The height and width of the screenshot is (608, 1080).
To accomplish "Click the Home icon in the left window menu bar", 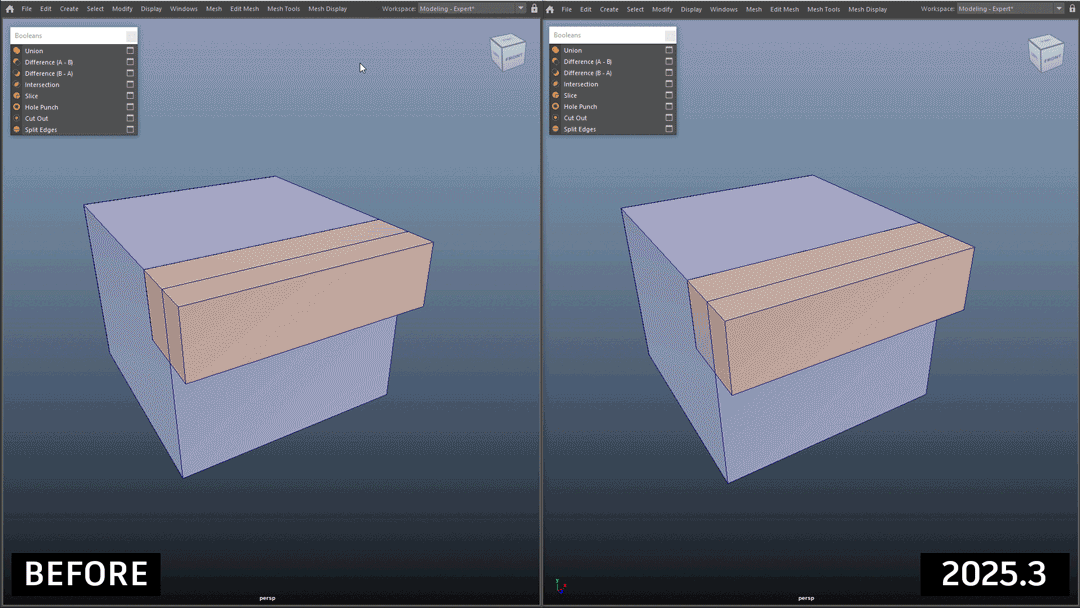I will pyautogui.click(x=10, y=9).
